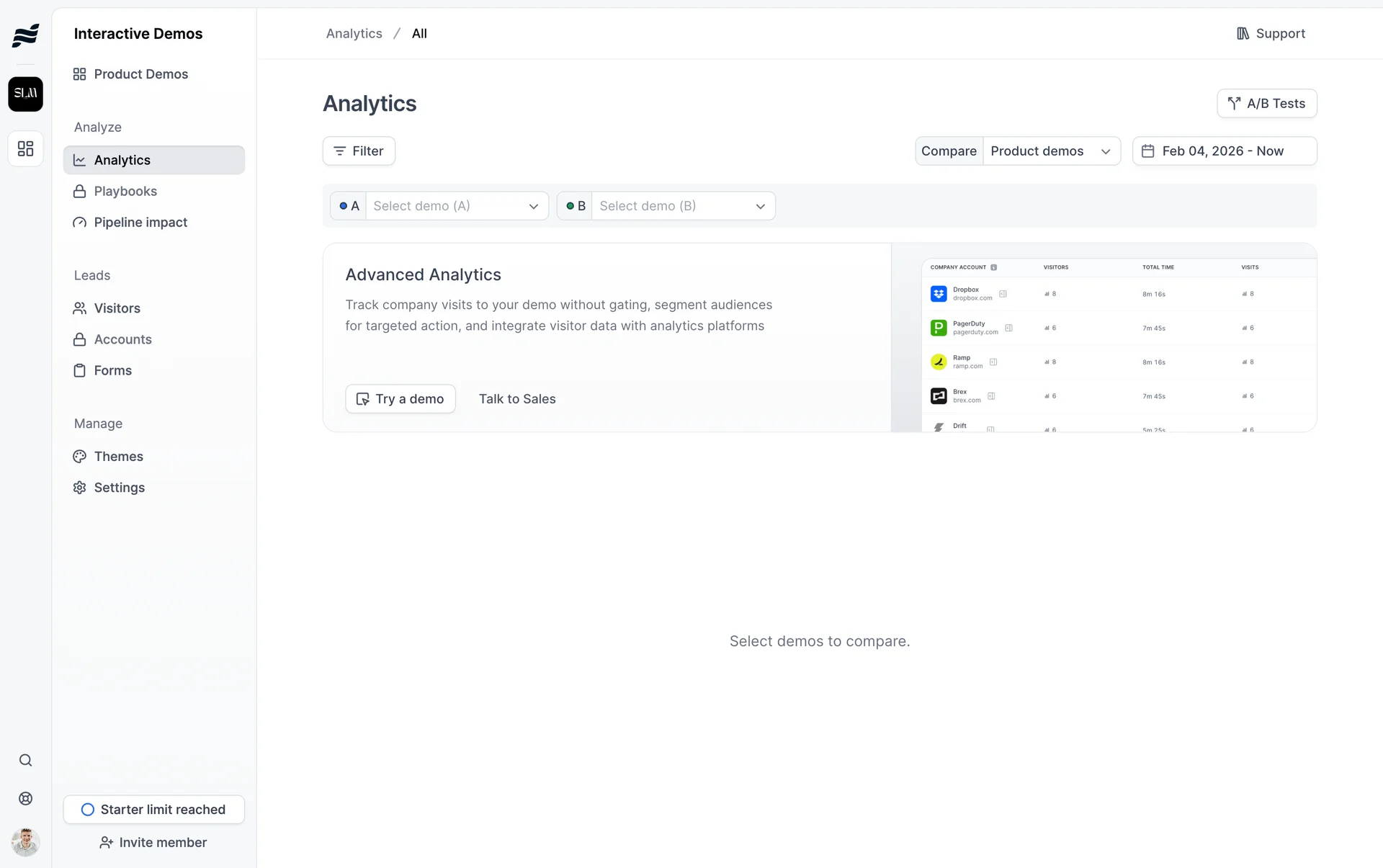Viewport: 1383px width, 868px height.
Task: Go to Visitors in the sidebar
Action: (x=117, y=308)
